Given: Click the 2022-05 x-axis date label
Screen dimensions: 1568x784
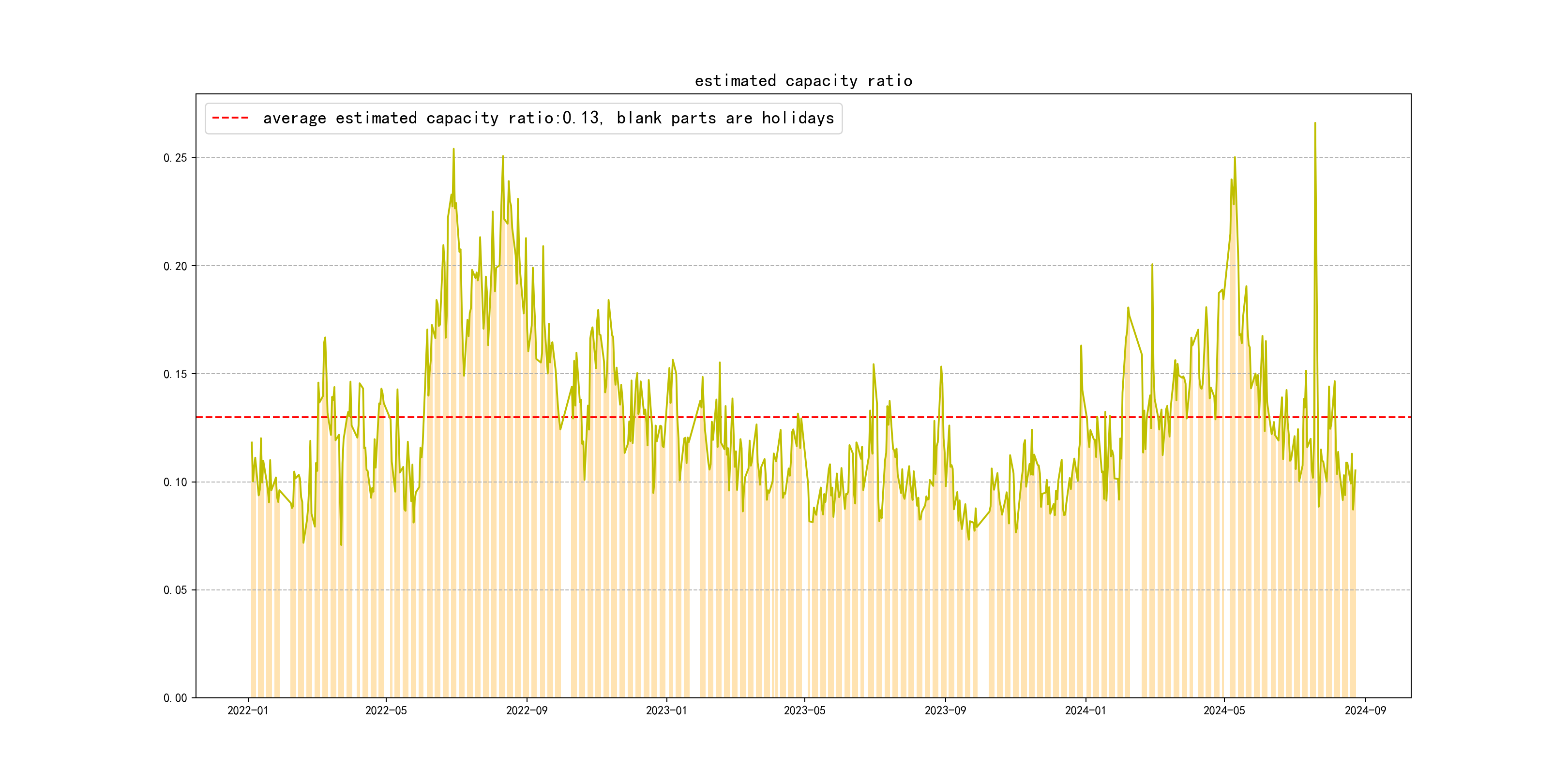Looking at the screenshot, I should pos(386,711).
